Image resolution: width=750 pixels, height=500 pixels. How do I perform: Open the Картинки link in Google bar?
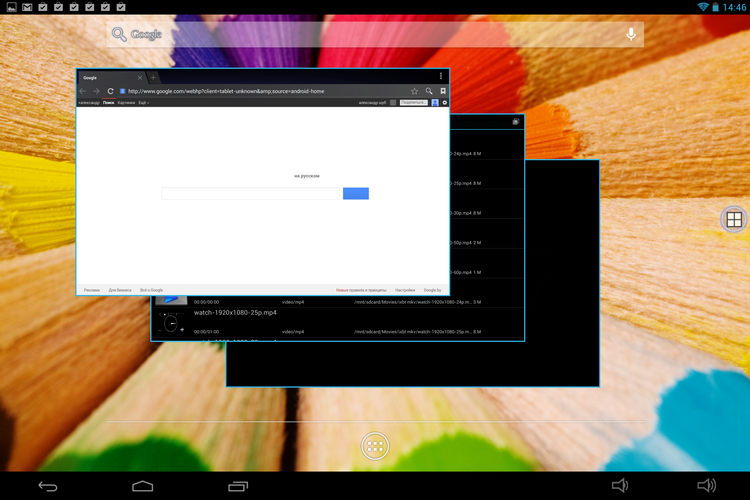point(126,102)
